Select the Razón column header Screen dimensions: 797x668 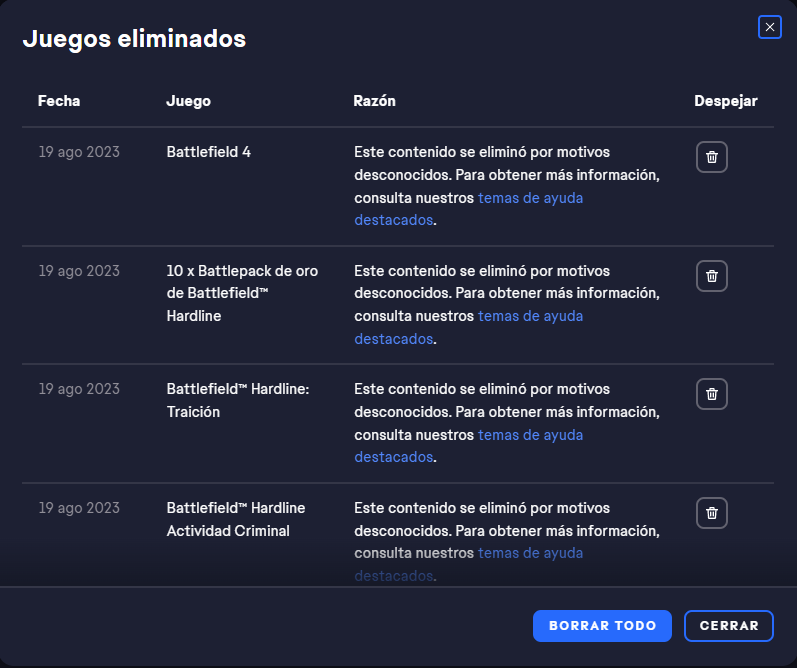(375, 101)
